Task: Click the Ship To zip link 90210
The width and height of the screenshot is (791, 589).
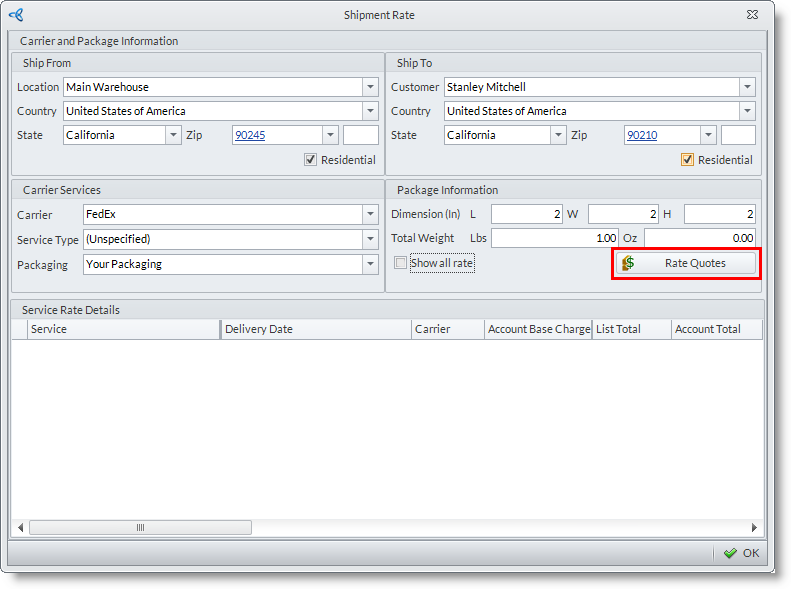Action: pyautogui.click(x=642, y=135)
